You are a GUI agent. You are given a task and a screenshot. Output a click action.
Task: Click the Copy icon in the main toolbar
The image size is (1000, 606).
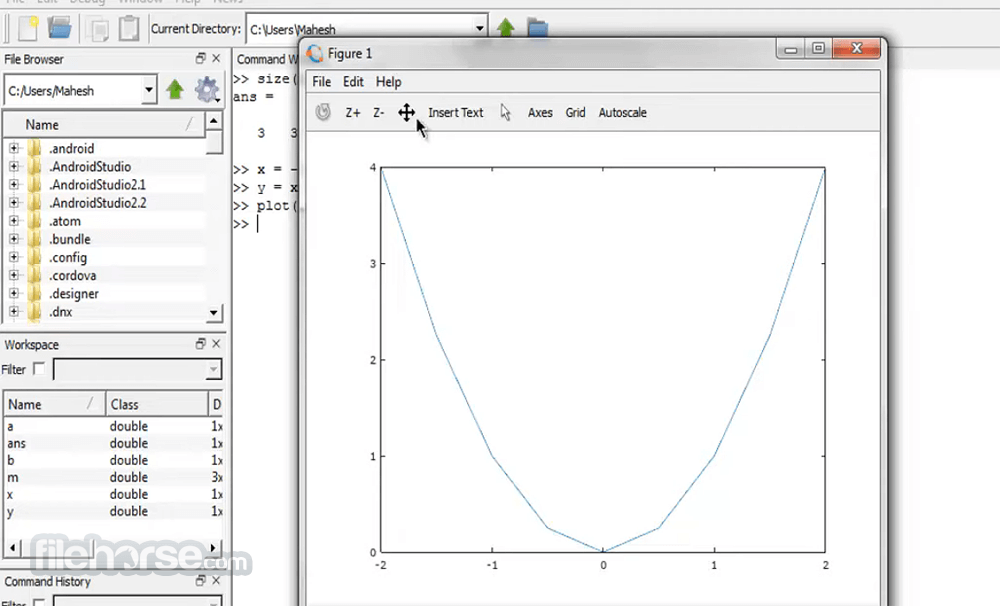pos(98,29)
